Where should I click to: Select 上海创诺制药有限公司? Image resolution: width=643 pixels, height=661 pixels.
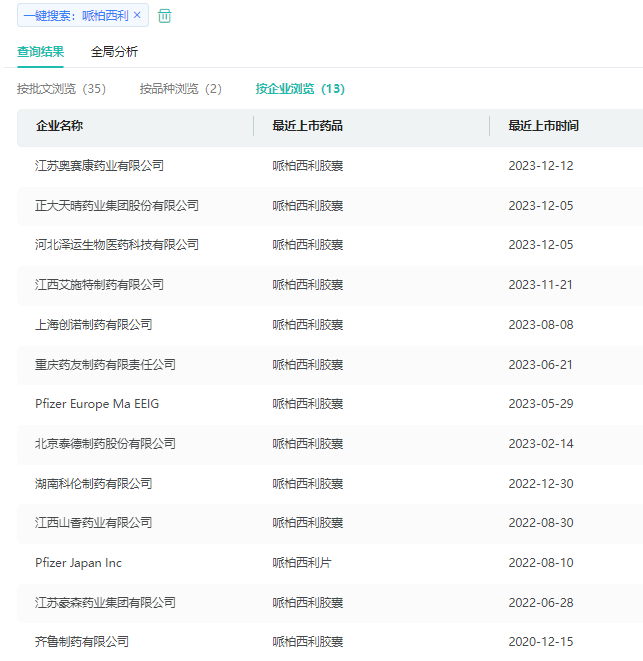[94, 325]
